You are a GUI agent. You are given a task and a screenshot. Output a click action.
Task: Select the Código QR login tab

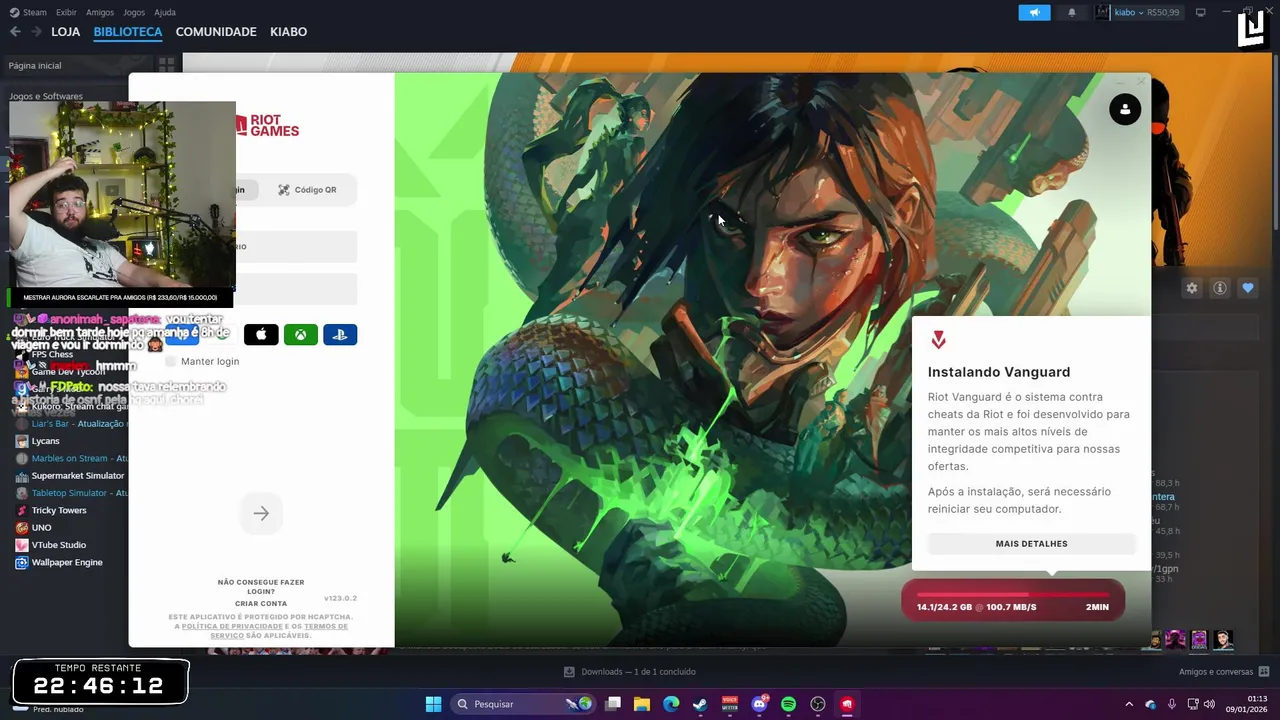pos(307,190)
